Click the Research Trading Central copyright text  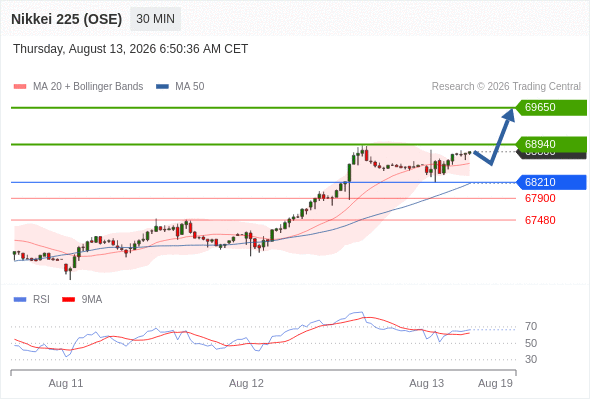point(506,87)
